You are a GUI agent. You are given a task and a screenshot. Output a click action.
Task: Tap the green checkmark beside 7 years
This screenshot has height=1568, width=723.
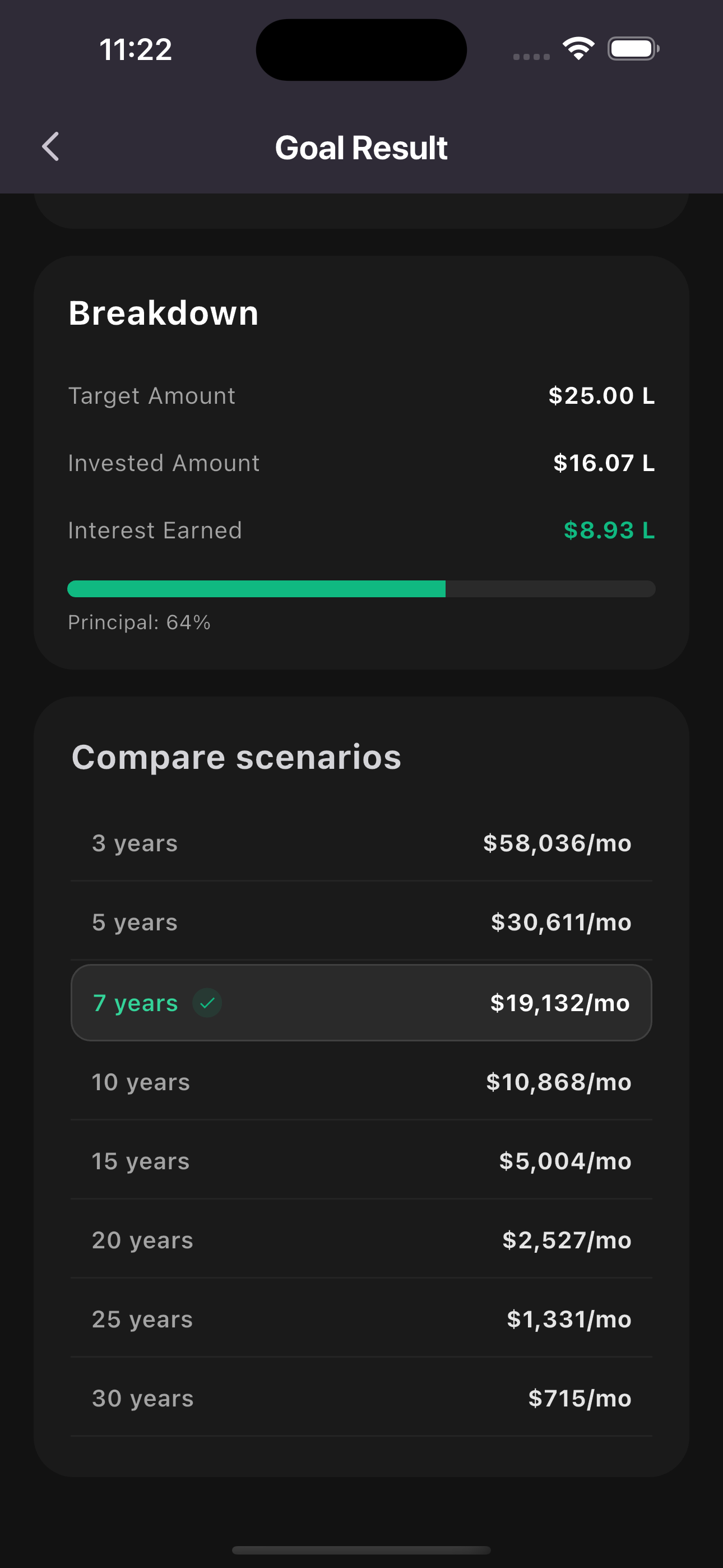(x=207, y=1003)
